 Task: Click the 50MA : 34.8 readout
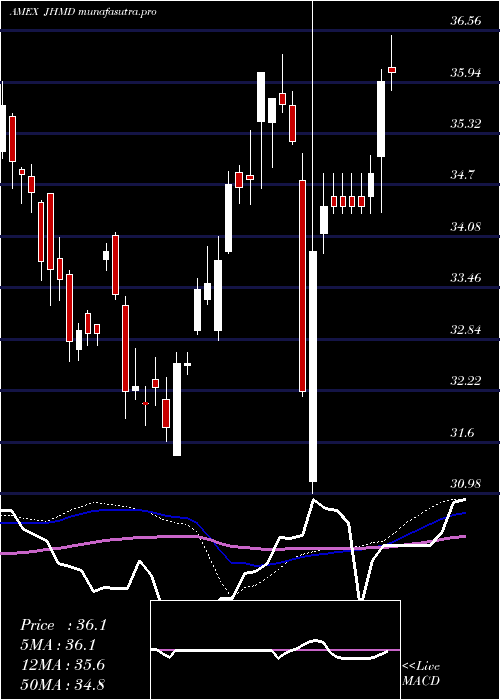pos(63,684)
